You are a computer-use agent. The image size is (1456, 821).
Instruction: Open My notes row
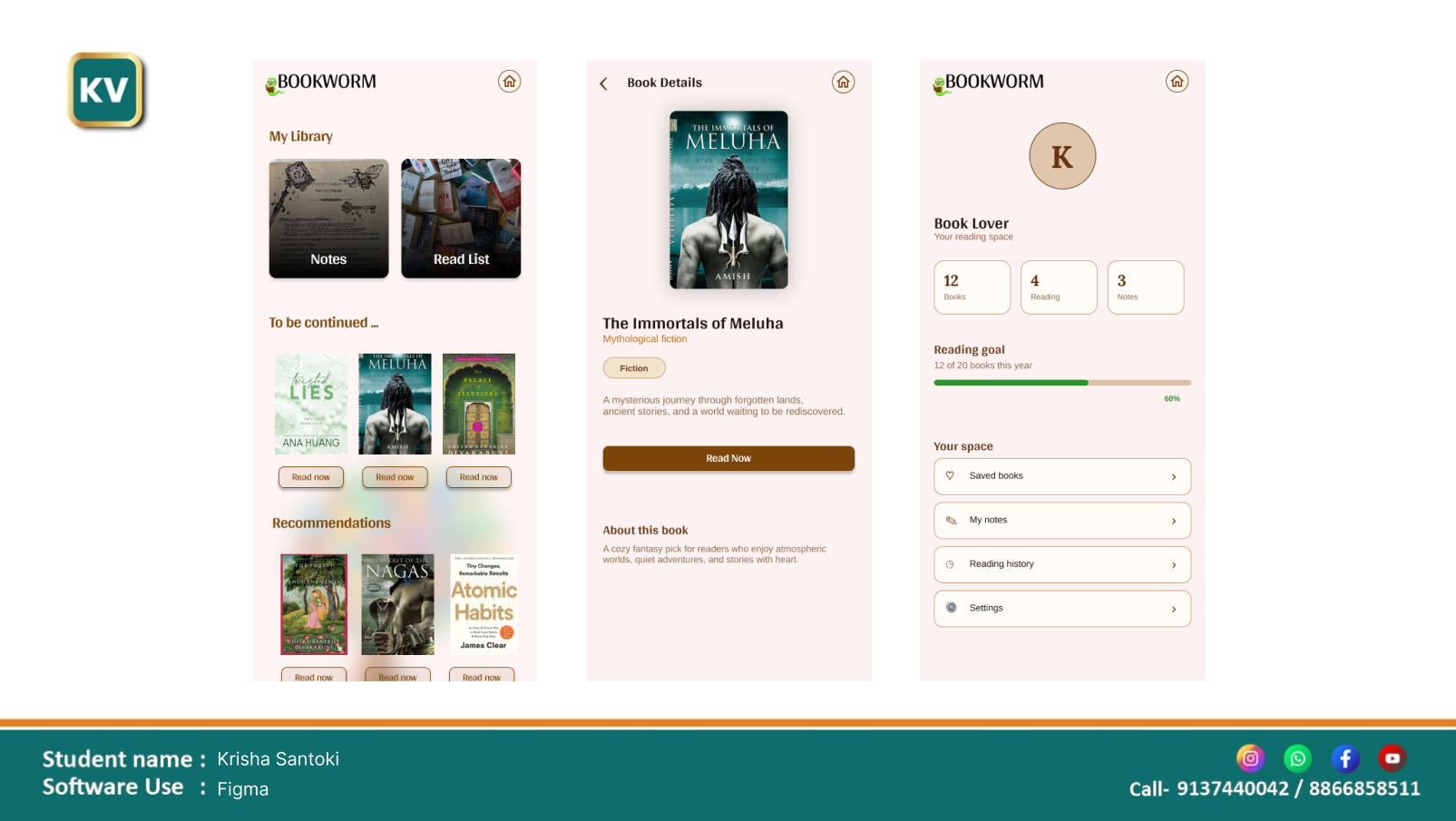click(1062, 521)
